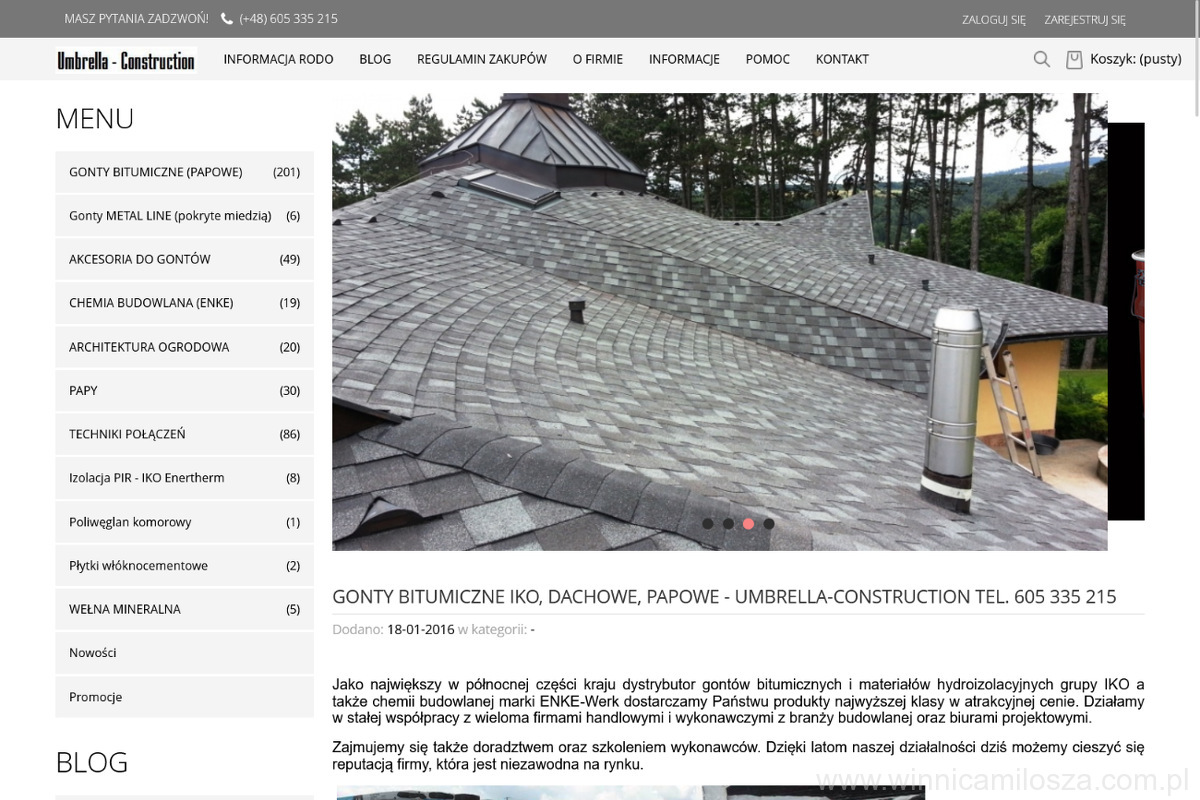
Task: Click the ZAREJESTRUJ SIĘ link
Action: click(1084, 19)
